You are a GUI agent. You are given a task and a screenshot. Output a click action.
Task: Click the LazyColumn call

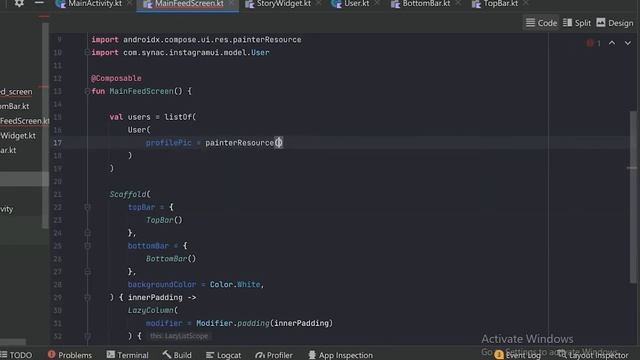pyautogui.click(x=151, y=310)
